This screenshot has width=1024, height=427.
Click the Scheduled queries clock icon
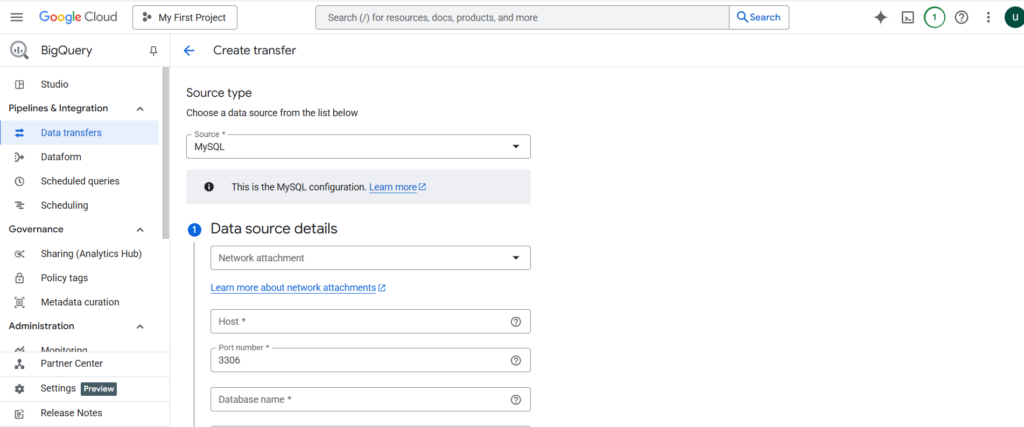(20, 181)
